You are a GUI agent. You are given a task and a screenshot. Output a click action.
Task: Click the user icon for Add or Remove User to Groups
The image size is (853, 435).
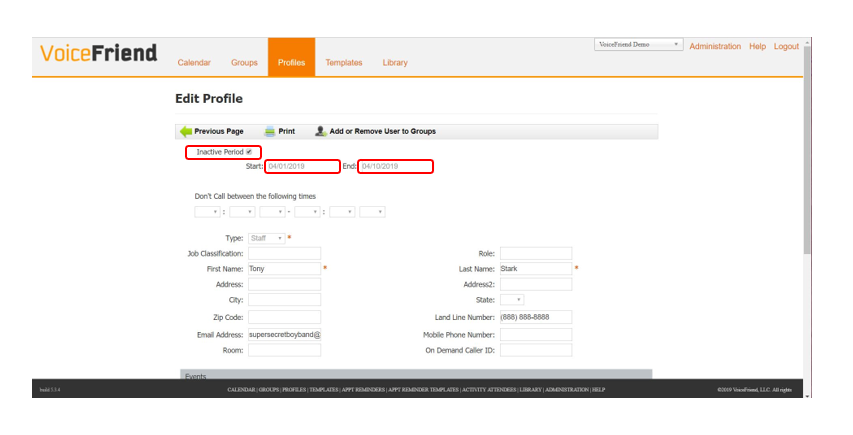pos(321,131)
